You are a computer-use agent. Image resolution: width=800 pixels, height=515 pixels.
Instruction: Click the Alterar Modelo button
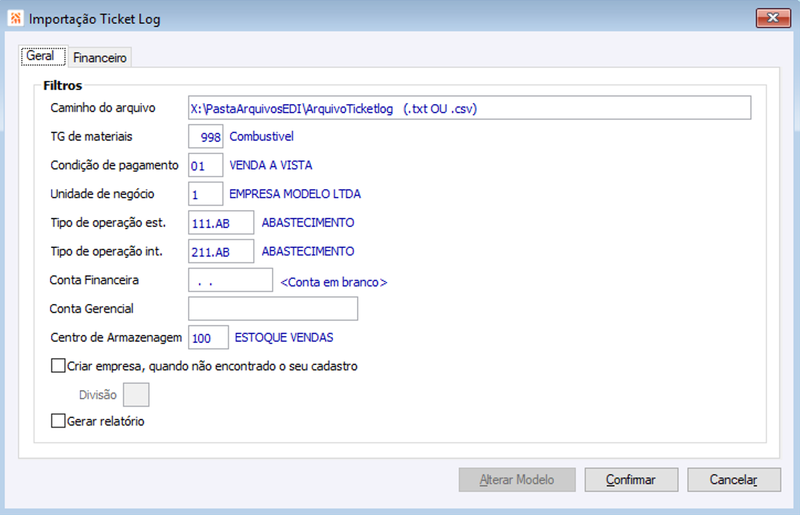point(517,480)
